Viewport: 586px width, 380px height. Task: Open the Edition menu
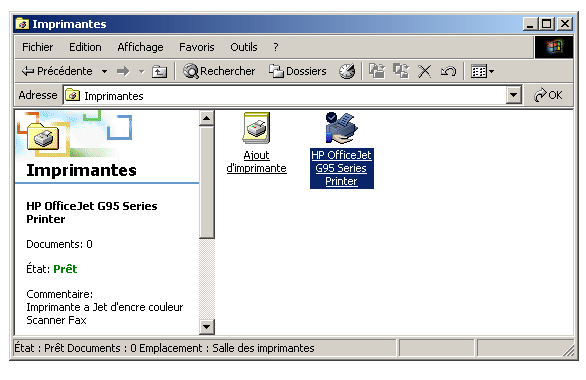click(85, 47)
